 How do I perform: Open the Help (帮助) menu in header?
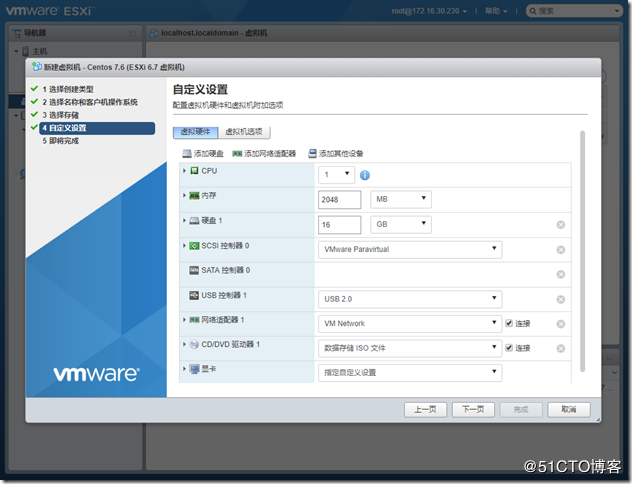click(496, 11)
